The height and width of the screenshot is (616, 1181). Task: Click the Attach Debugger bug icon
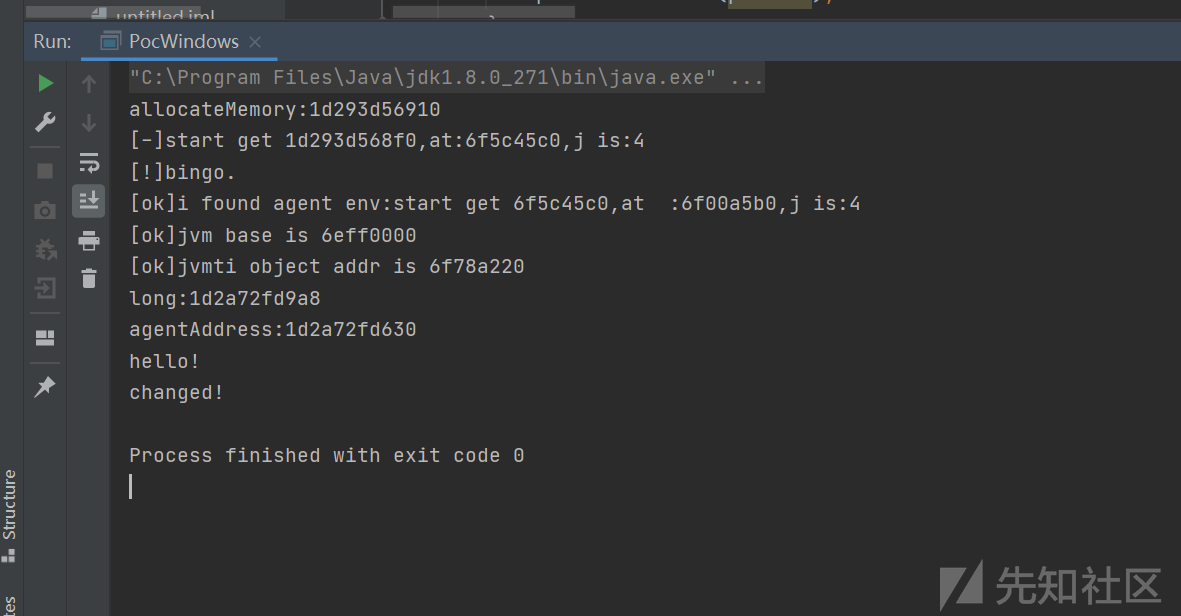click(x=45, y=249)
